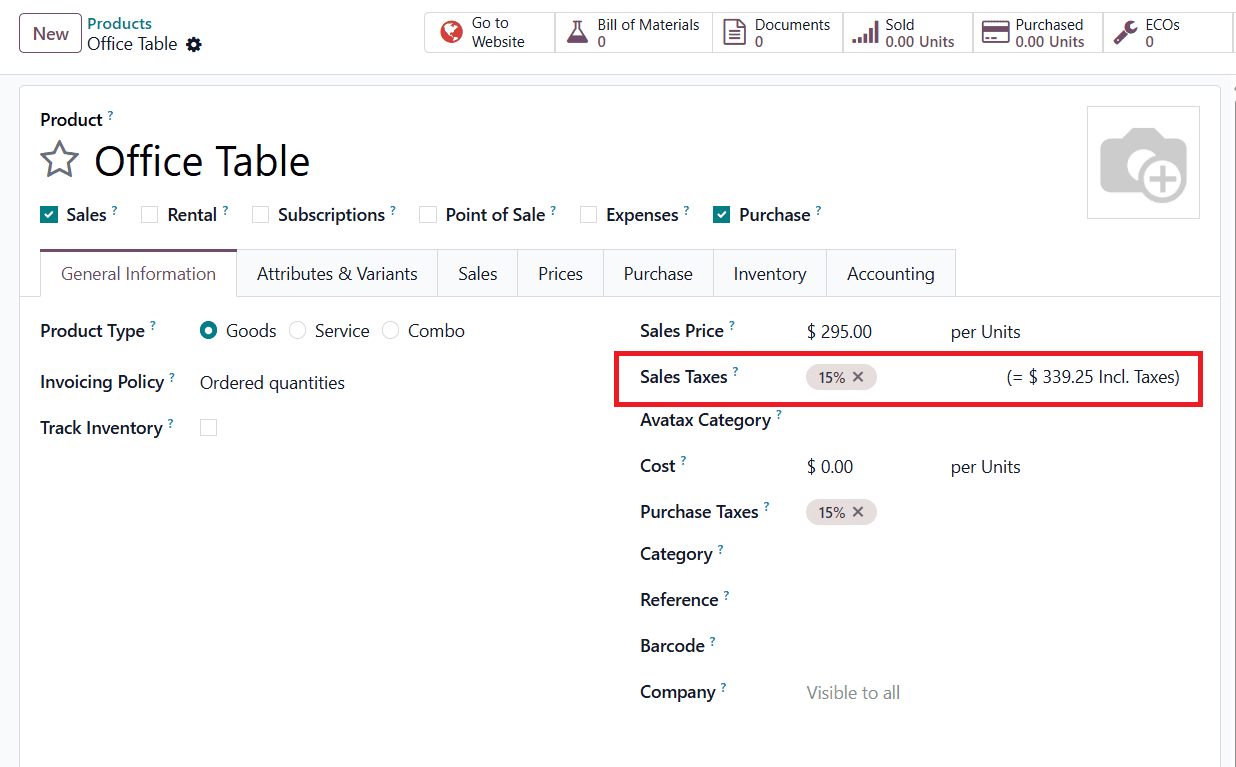Viewport: 1236px width, 767px height.
Task: Click the ECOs wrench icon
Action: click(x=1122, y=31)
